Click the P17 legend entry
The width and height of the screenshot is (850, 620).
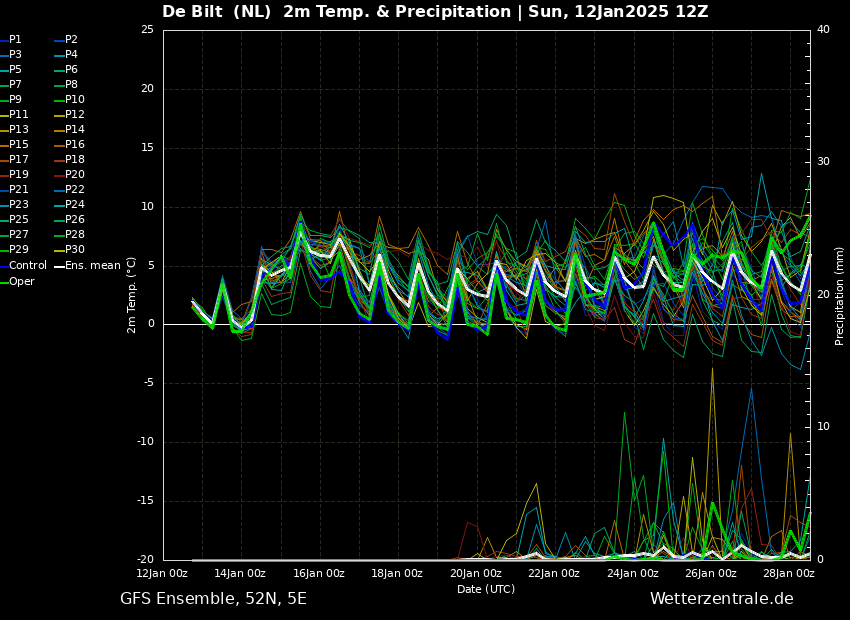[14, 159]
